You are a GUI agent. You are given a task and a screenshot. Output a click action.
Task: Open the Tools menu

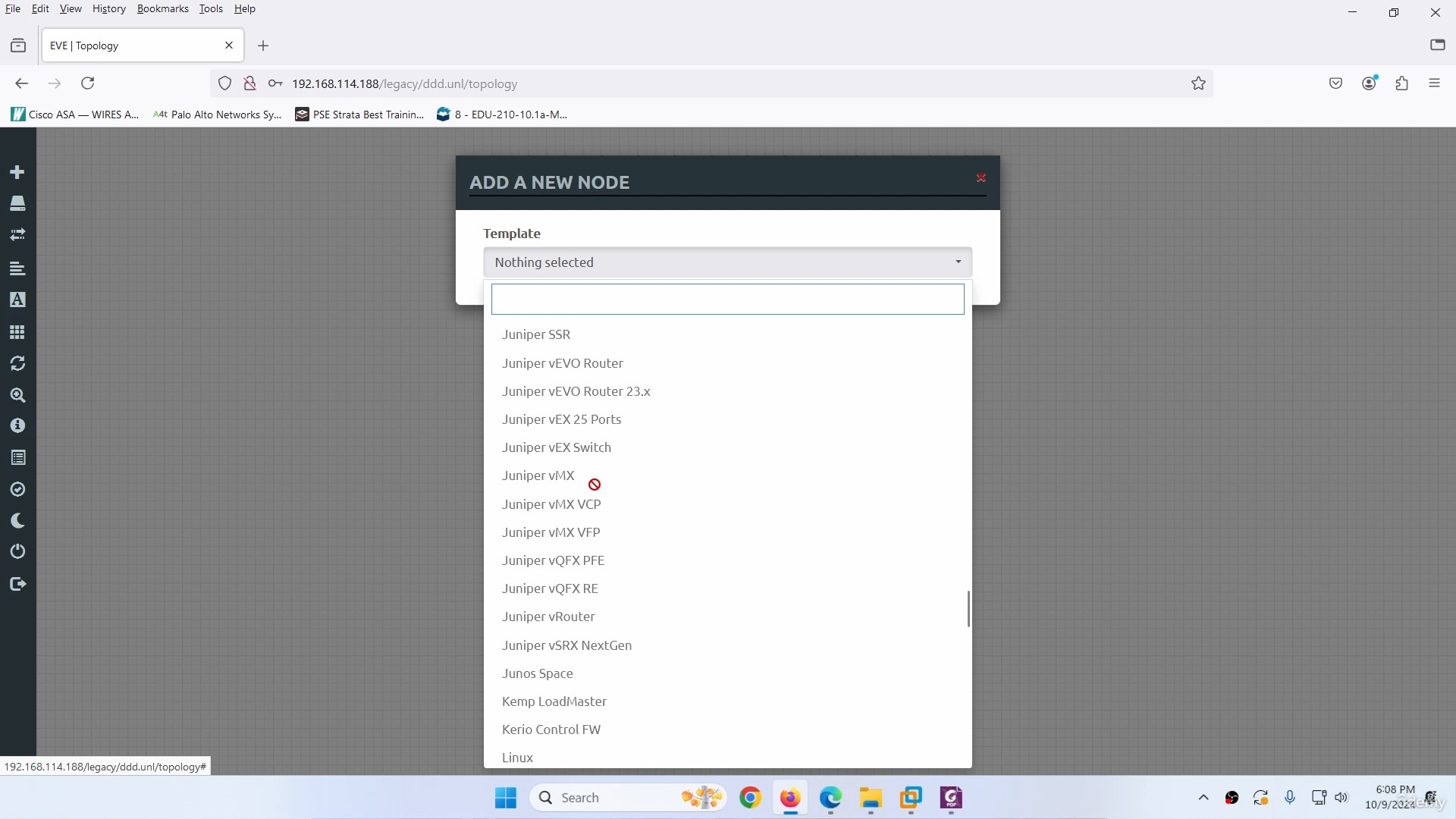pyautogui.click(x=211, y=8)
